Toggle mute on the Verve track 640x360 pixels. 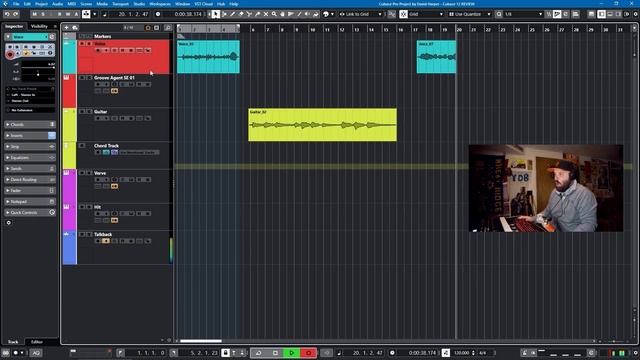[82, 173]
